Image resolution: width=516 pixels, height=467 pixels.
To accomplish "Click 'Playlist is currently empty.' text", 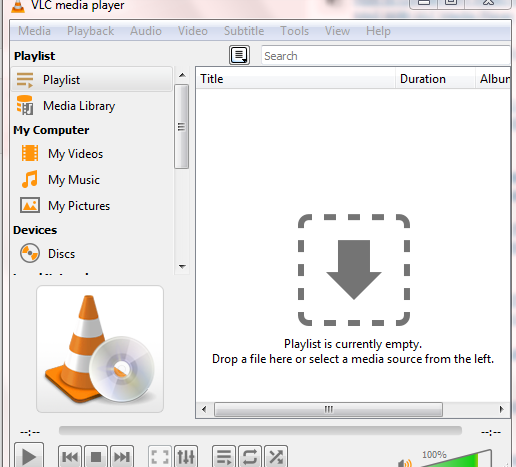I will [353, 344].
